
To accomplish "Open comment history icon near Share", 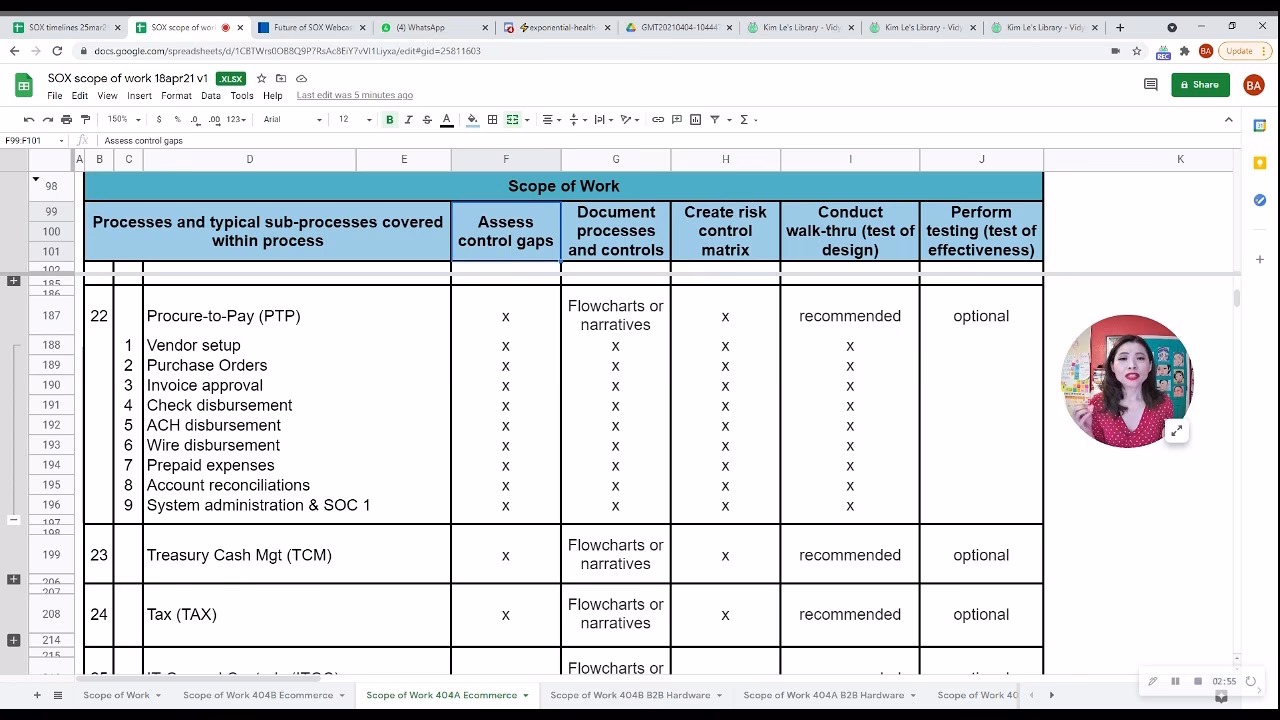I will coord(1150,85).
